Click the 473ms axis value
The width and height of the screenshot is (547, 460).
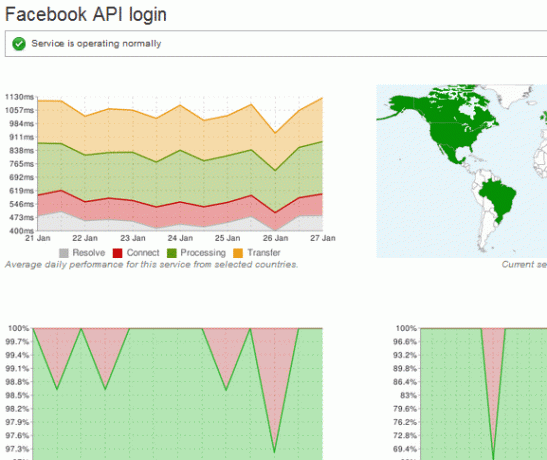pos(21,218)
